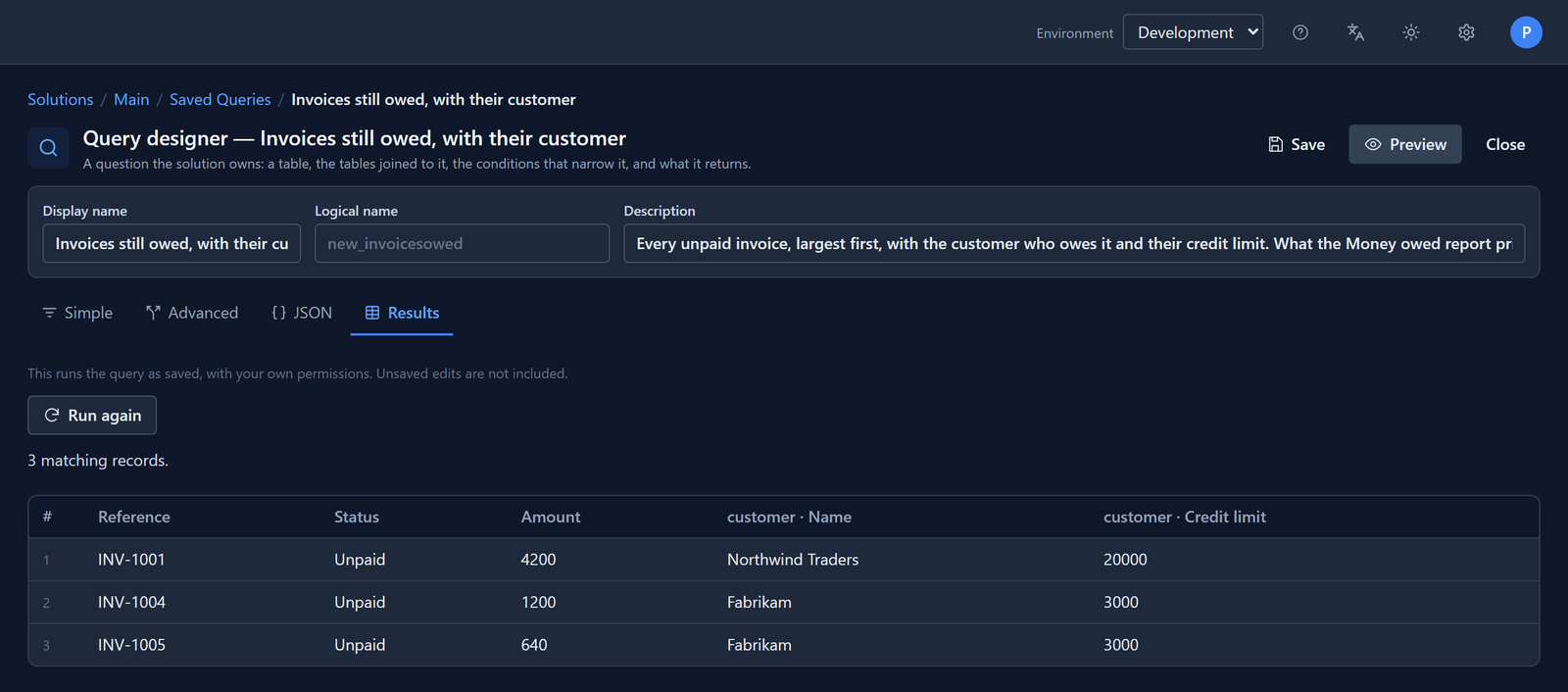Click the credit limit 20000 cell
Viewport: 1568px width, 692px height.
tap(1125, 560)
